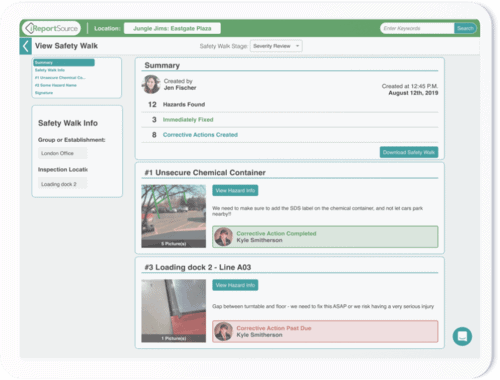
Task: Click the 12 Hazards Found row
Action: [x=290, y=104]
